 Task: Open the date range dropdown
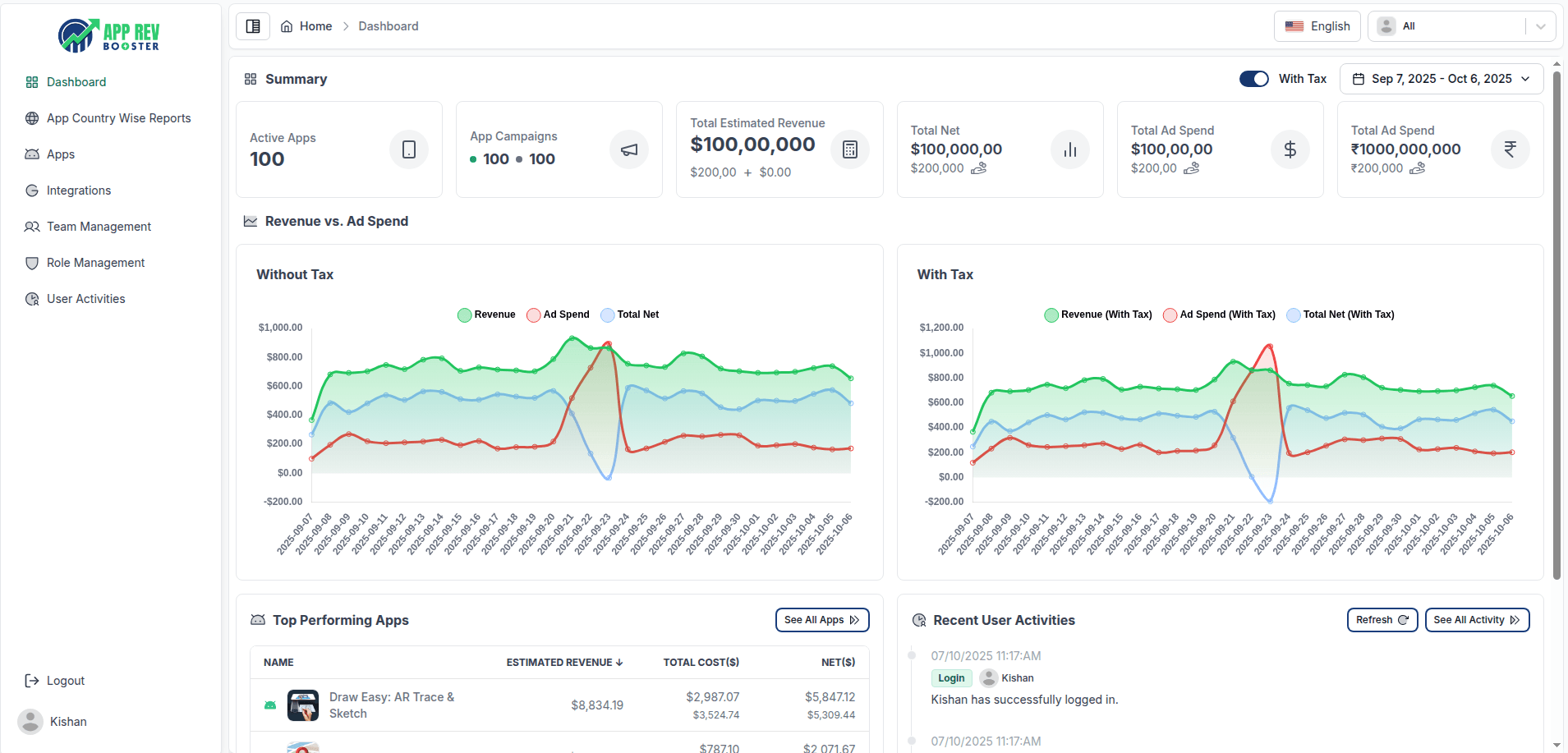coord(1441,79)
